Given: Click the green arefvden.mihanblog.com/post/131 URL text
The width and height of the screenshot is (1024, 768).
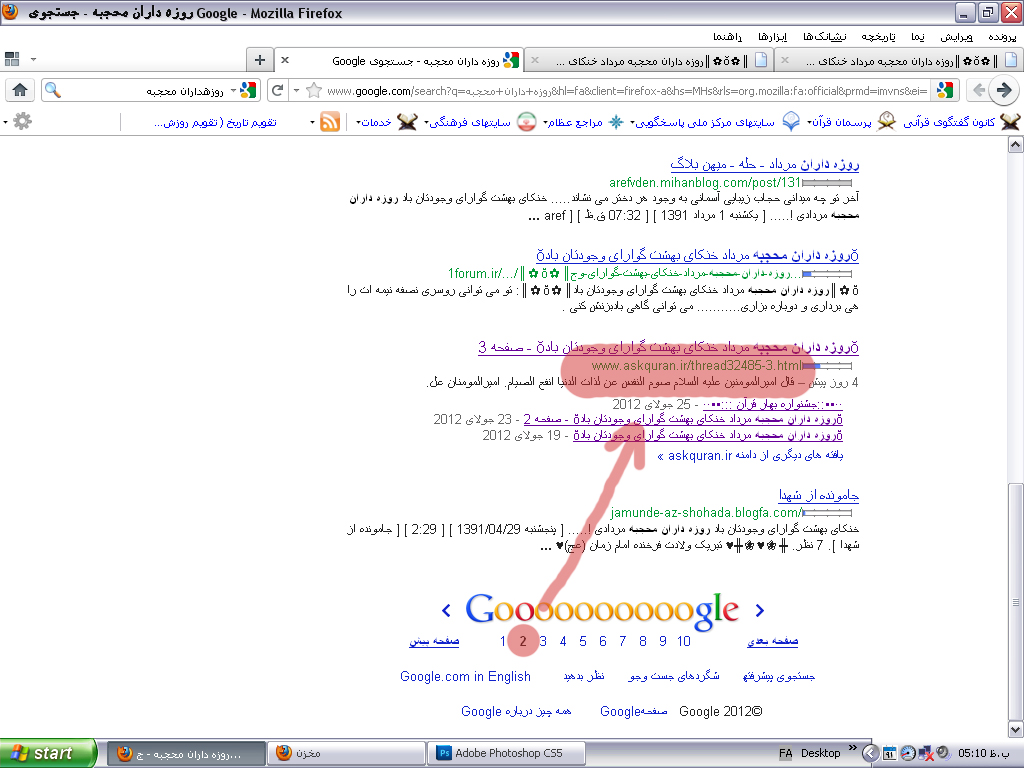Looking at the screenshot, I should point(705,183).
